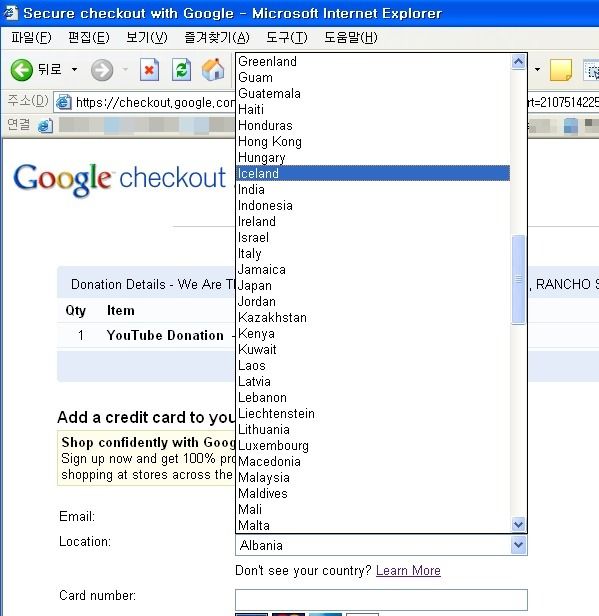Select Italy from country list
Screen dimensions: 599x616
tap(373, 253)
